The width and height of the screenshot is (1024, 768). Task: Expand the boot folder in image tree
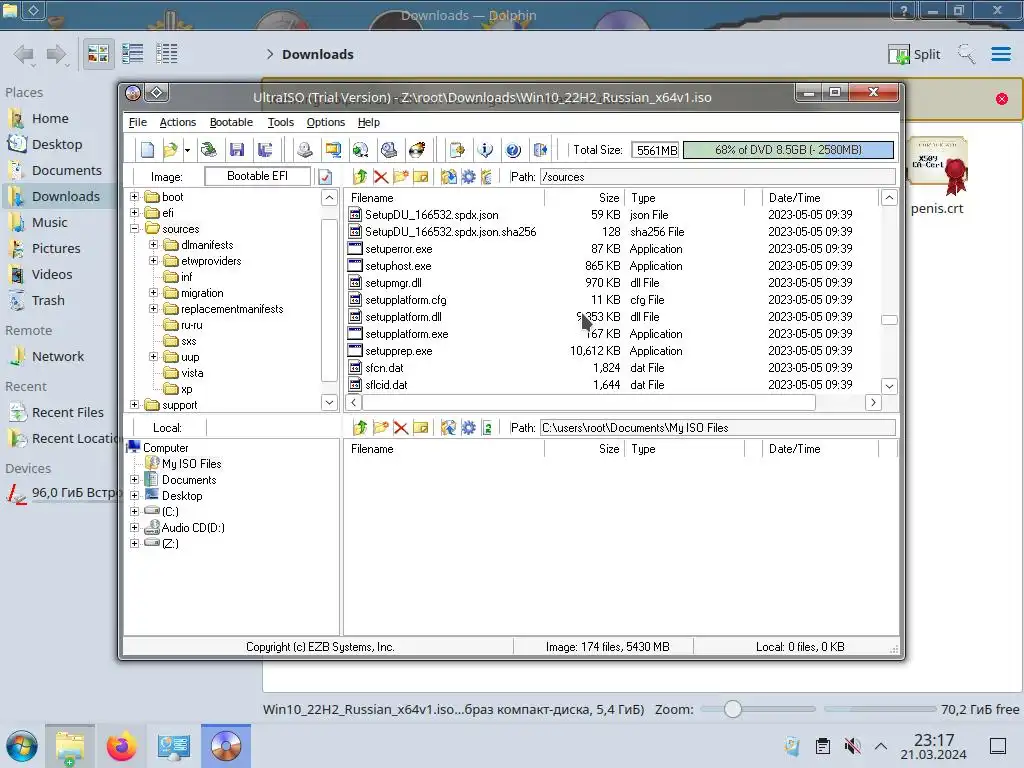[135, 197]
